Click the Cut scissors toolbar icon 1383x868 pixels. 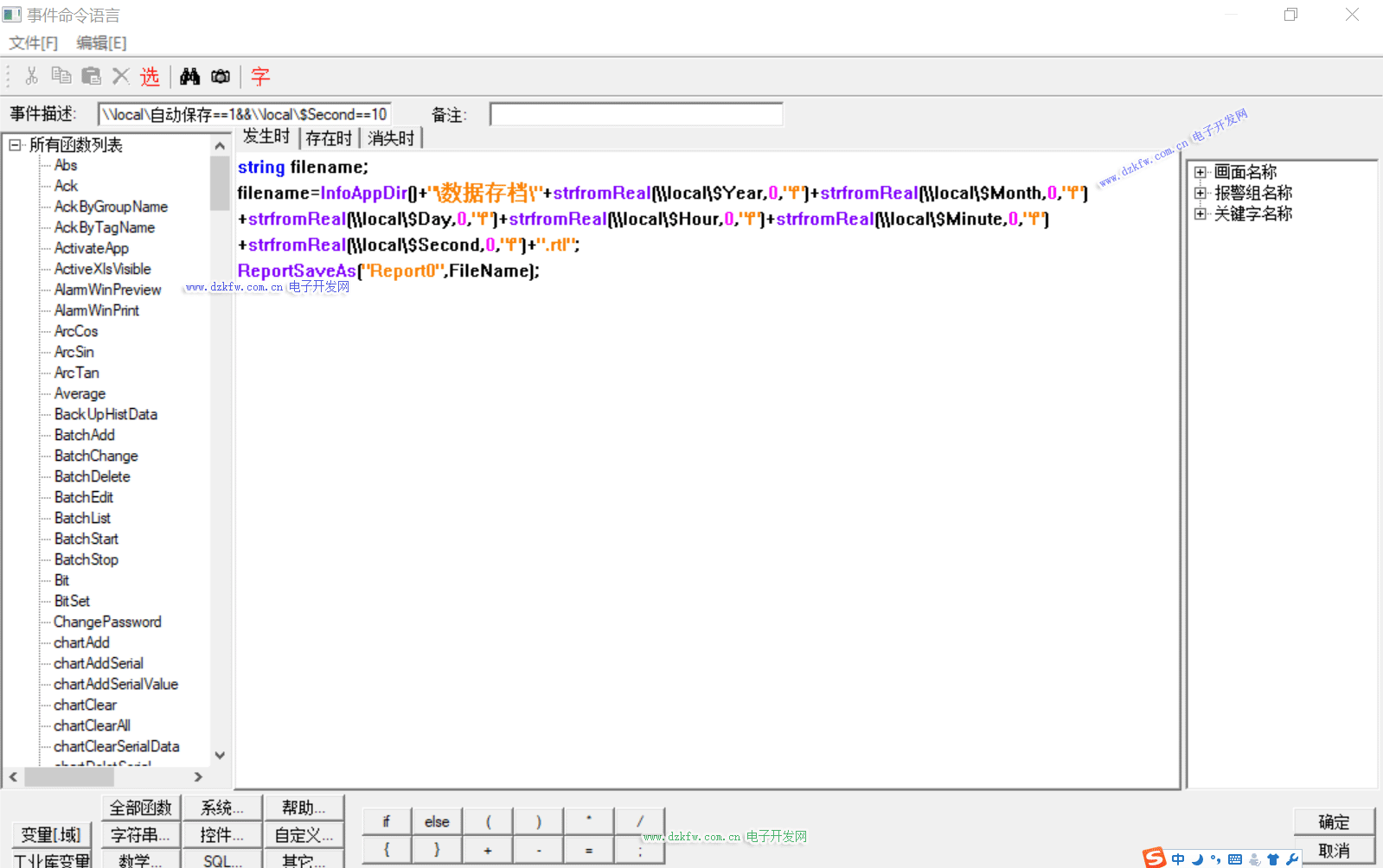pos(32,76)
